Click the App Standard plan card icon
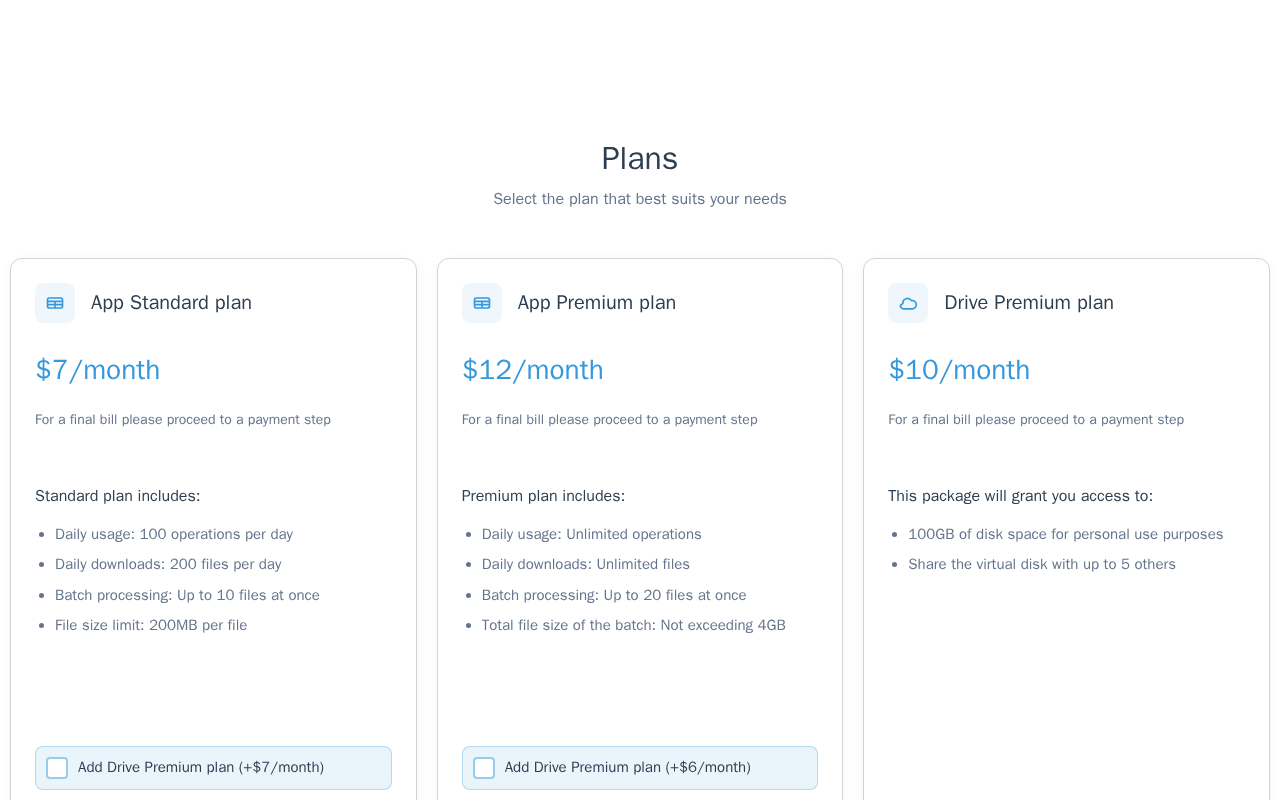This screenshot has height=800, width=1280. point(55,303)
